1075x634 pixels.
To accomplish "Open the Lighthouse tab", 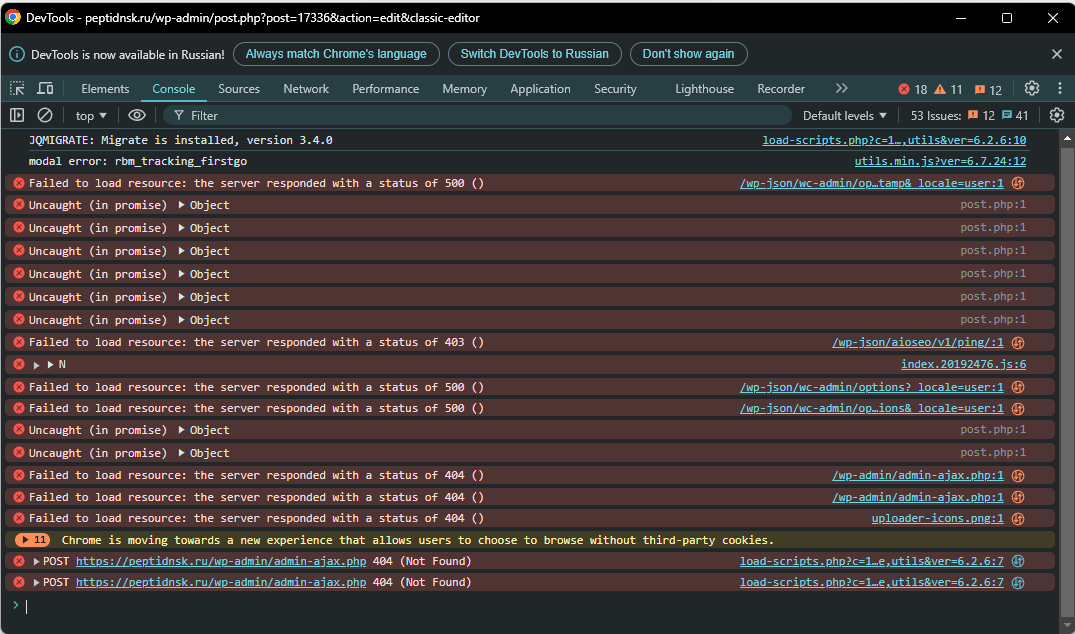I will (704, 88).
